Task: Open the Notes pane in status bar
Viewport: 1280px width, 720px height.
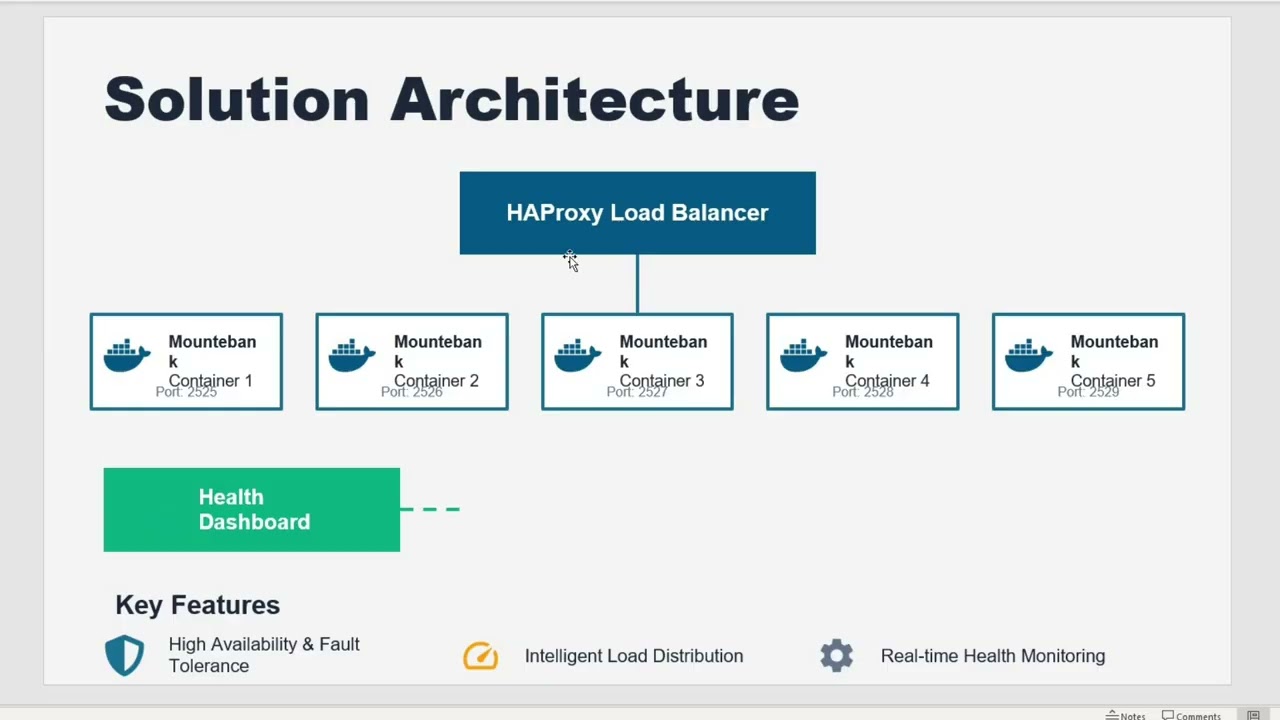Action: pos(1126,715)
